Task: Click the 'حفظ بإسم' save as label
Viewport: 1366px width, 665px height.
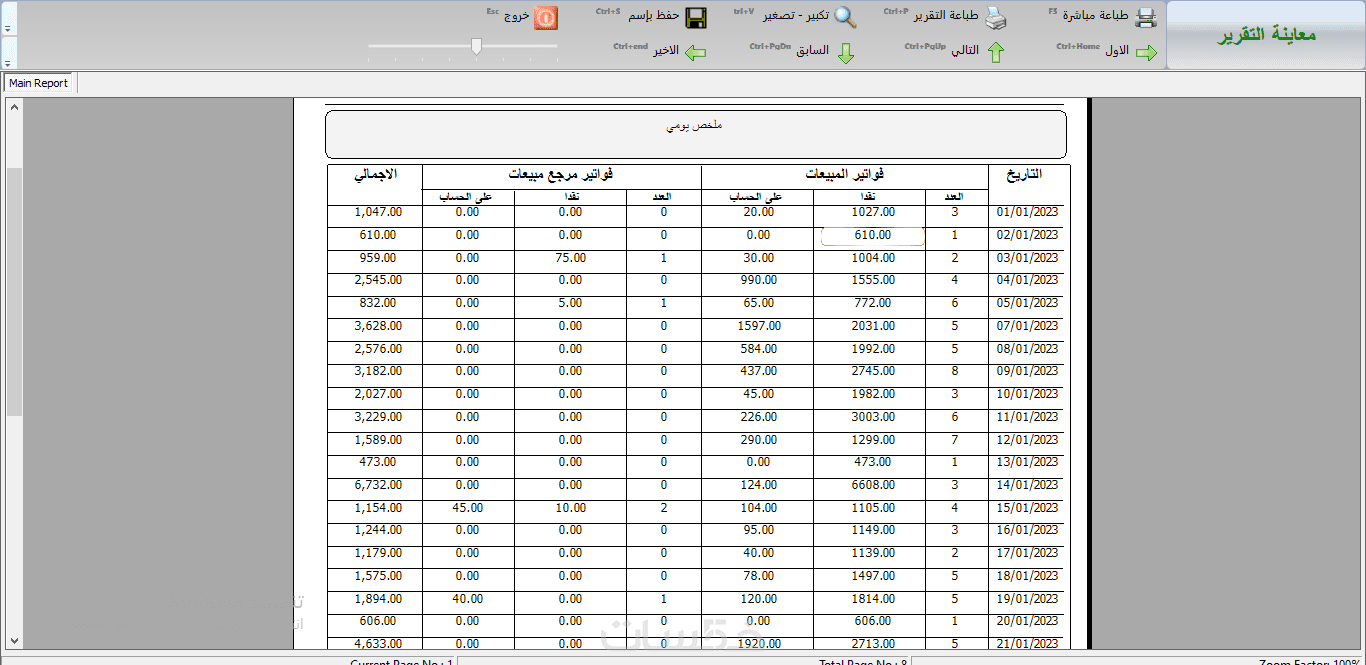Action: pos(654,16)
